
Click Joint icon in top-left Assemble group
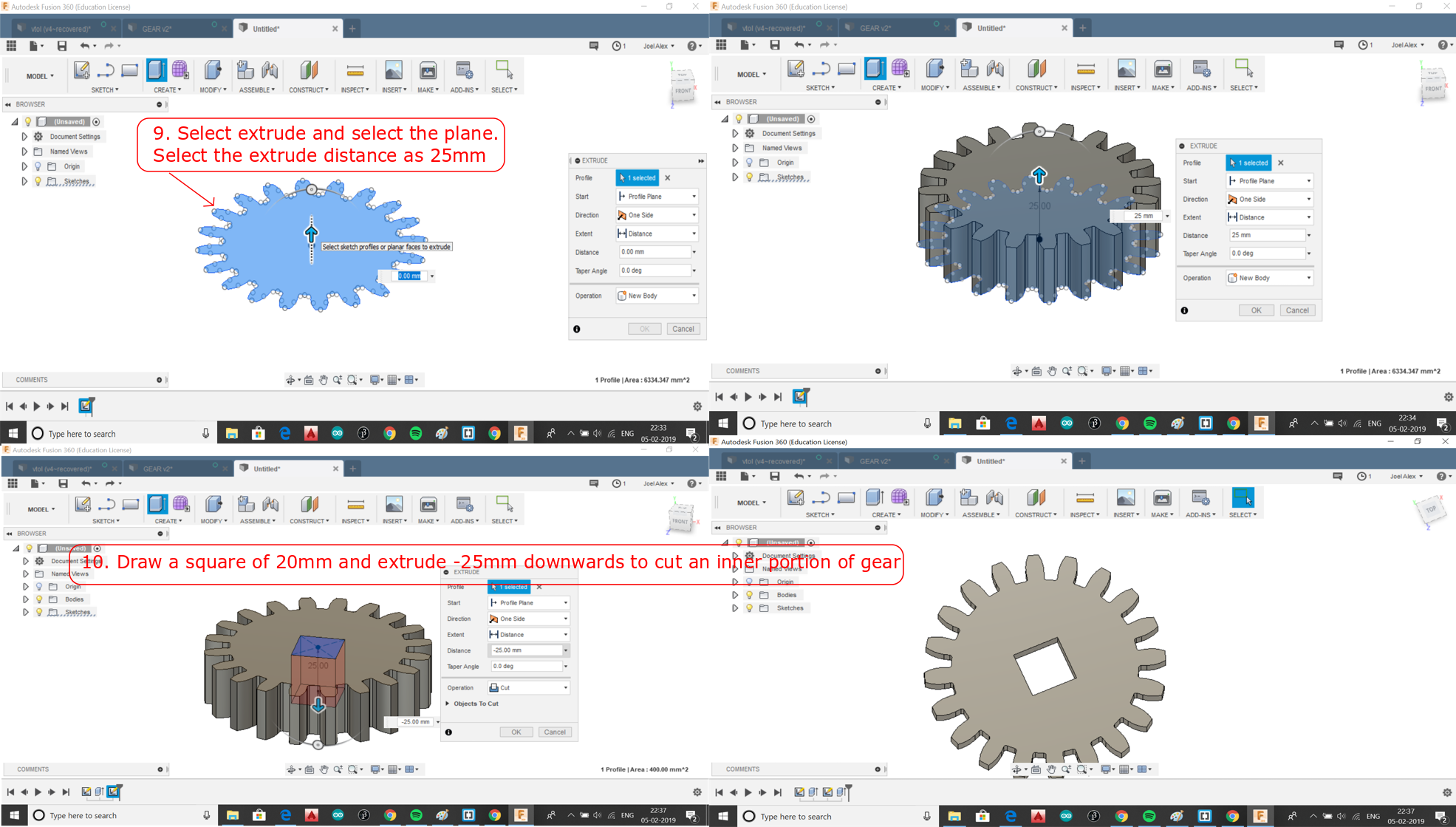[x=270, y=70]
